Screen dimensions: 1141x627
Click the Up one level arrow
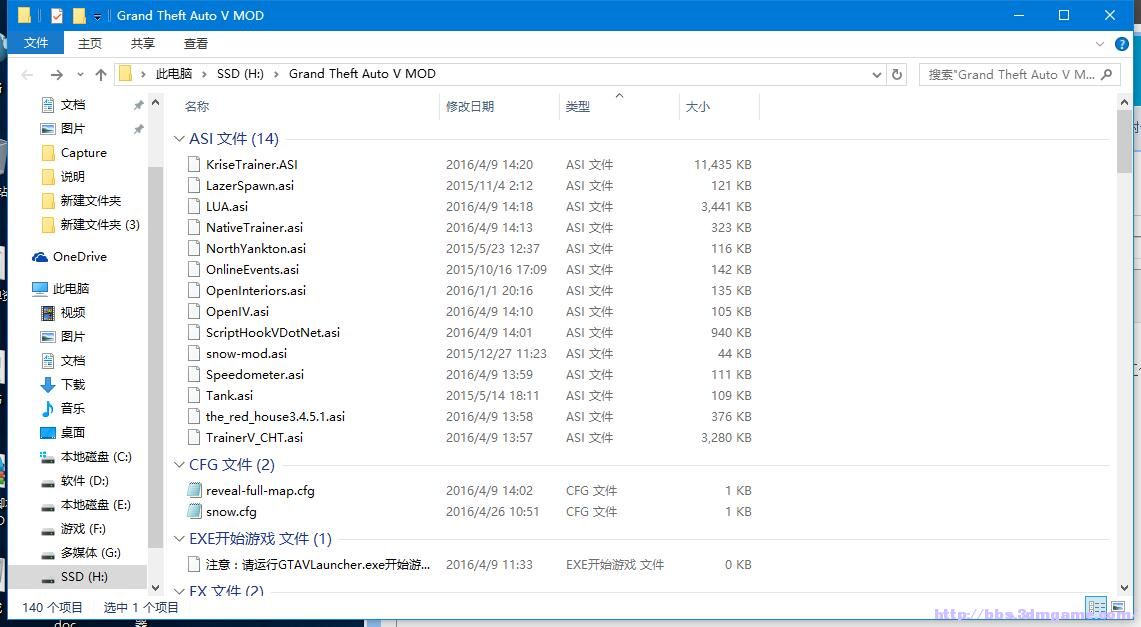(101, 75)
